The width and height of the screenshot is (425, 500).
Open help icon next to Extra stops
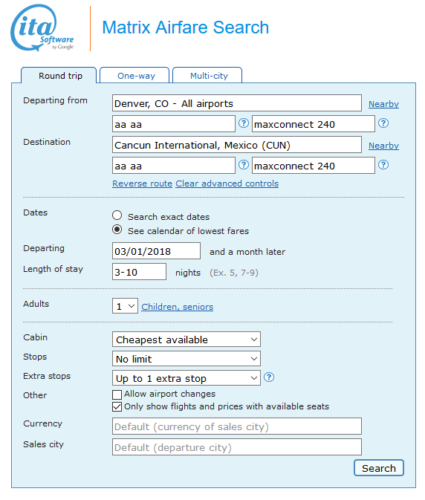point(269,377)
